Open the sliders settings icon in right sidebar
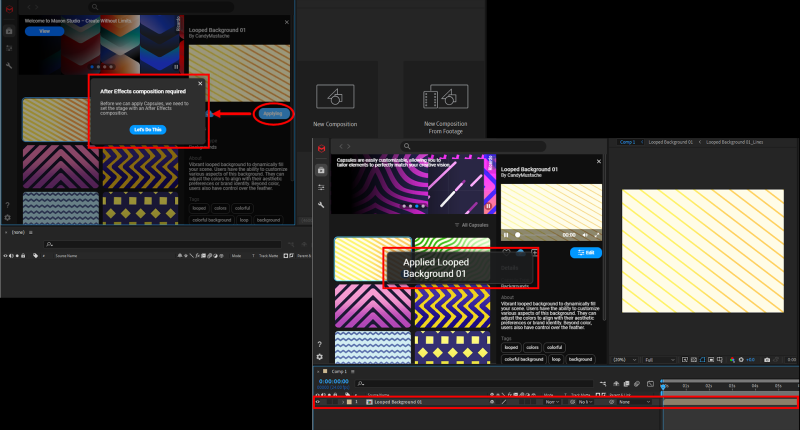The height and width of the screenshot is (430, 800). [321, 187]
